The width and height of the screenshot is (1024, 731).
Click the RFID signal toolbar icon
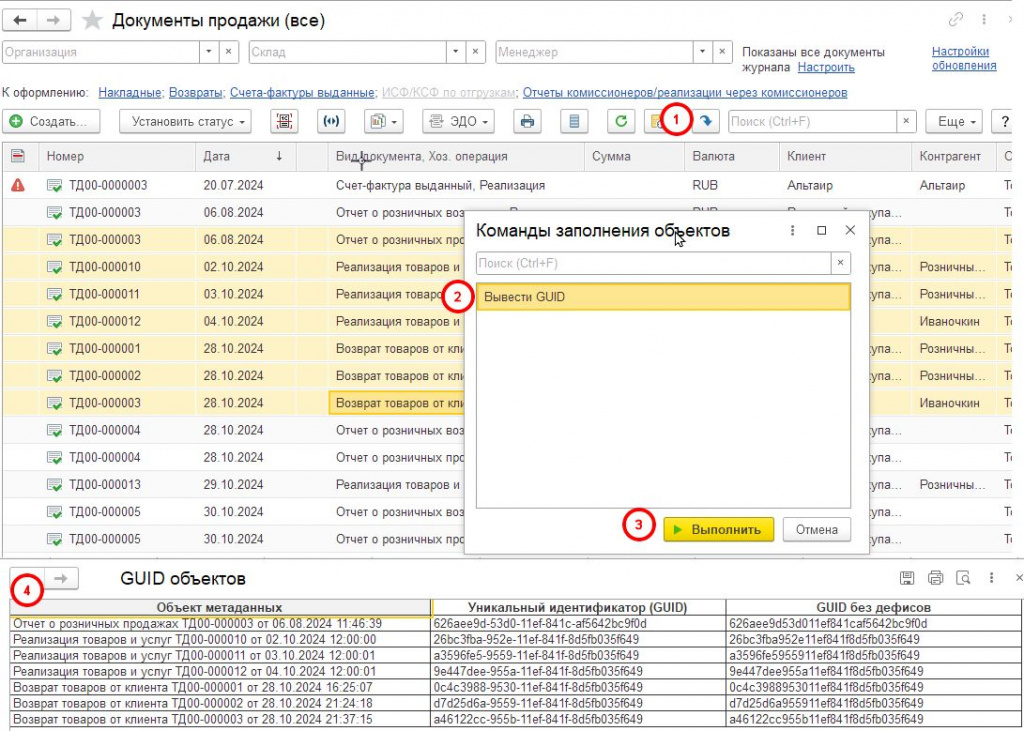tap(331, 122)
